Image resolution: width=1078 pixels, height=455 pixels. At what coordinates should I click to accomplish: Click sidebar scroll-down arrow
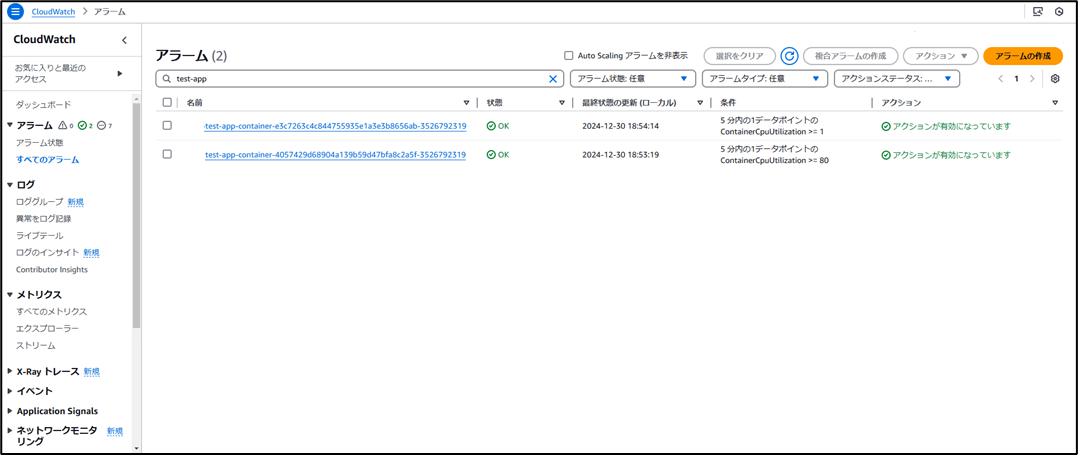pyautogui.click(x=136, y=447)
